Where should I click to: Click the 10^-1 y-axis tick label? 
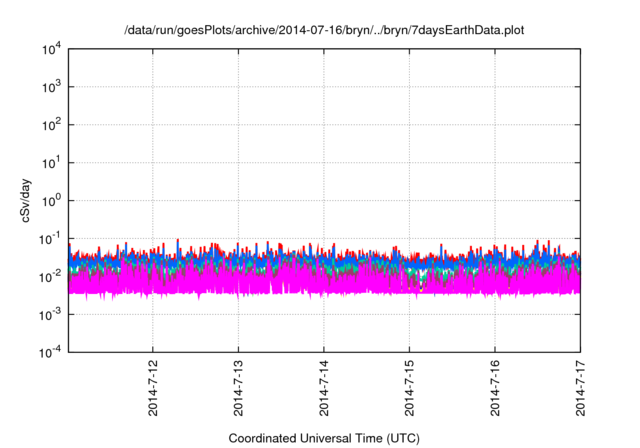(50, 238)
